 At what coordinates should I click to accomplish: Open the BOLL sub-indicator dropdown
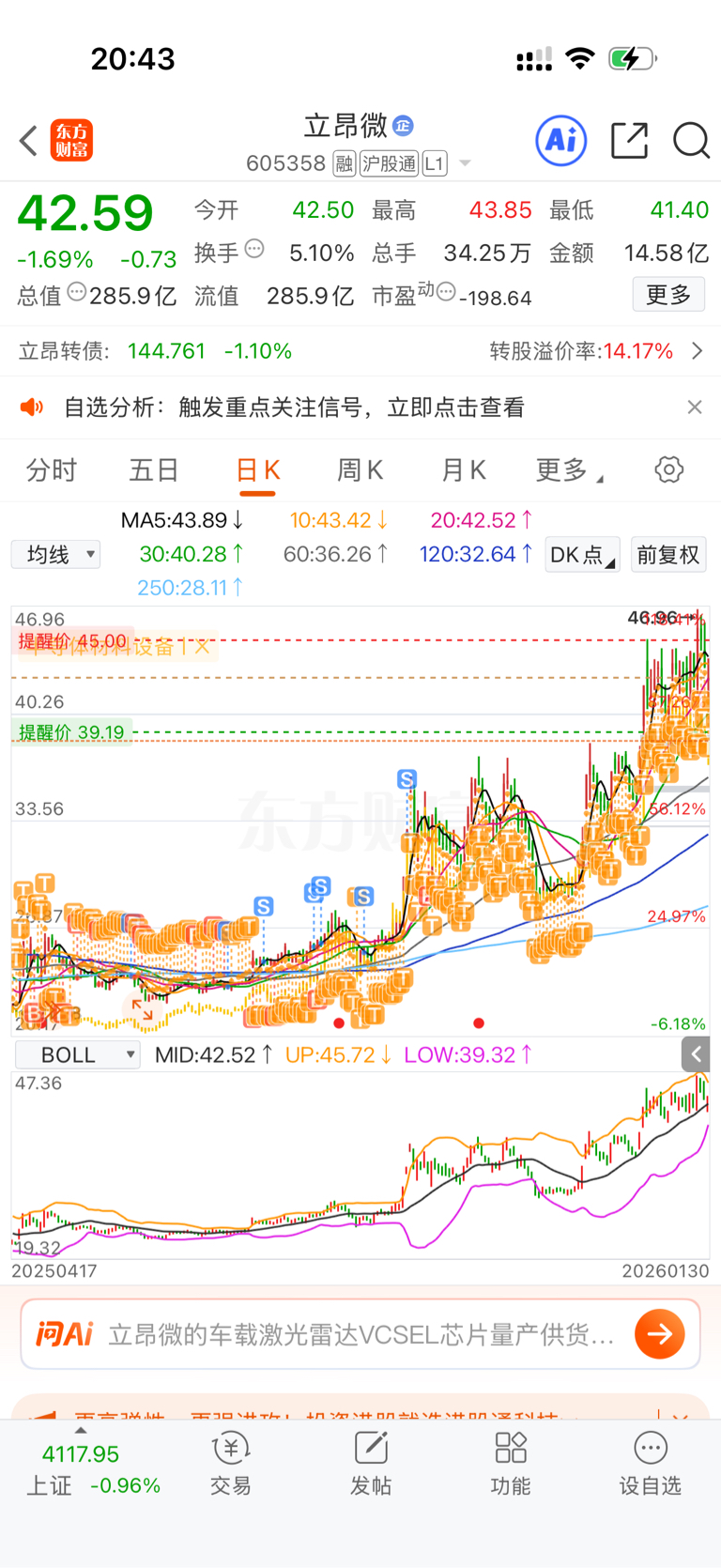tap(78, 1055)
